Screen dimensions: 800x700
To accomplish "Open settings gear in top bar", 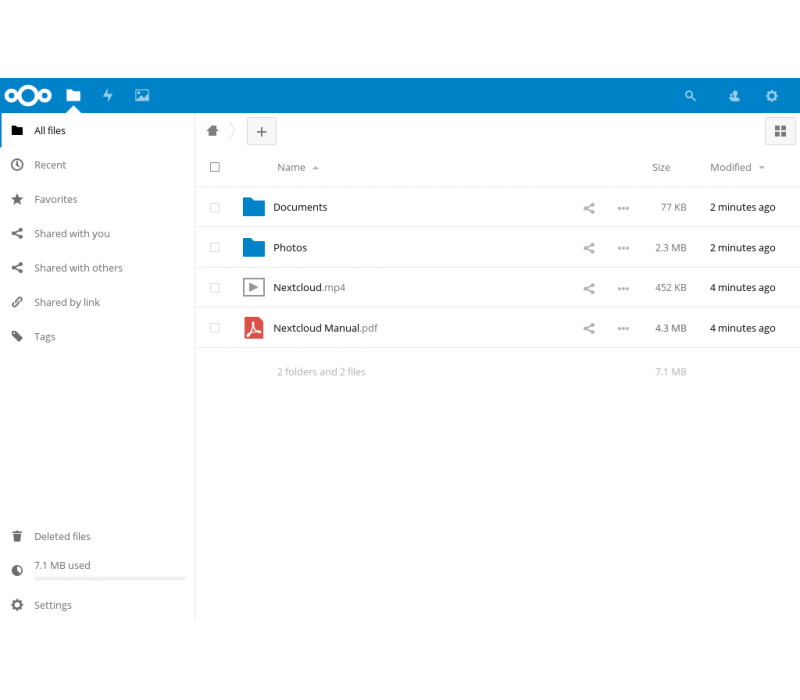I will tap(771, 96).
